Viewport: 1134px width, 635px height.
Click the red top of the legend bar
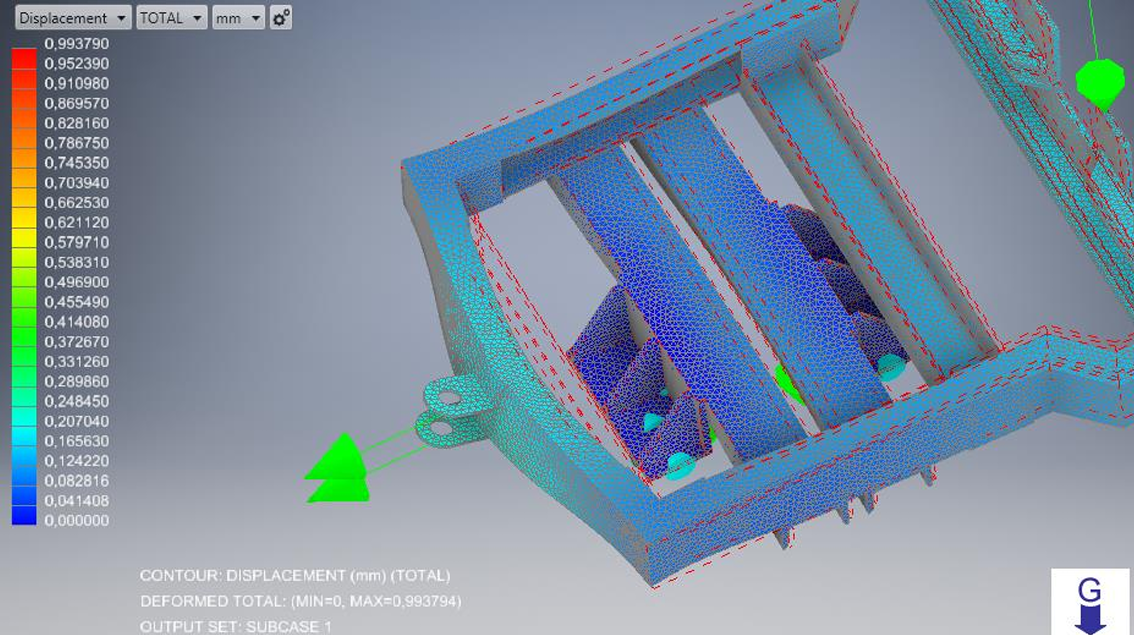(24, 59)
